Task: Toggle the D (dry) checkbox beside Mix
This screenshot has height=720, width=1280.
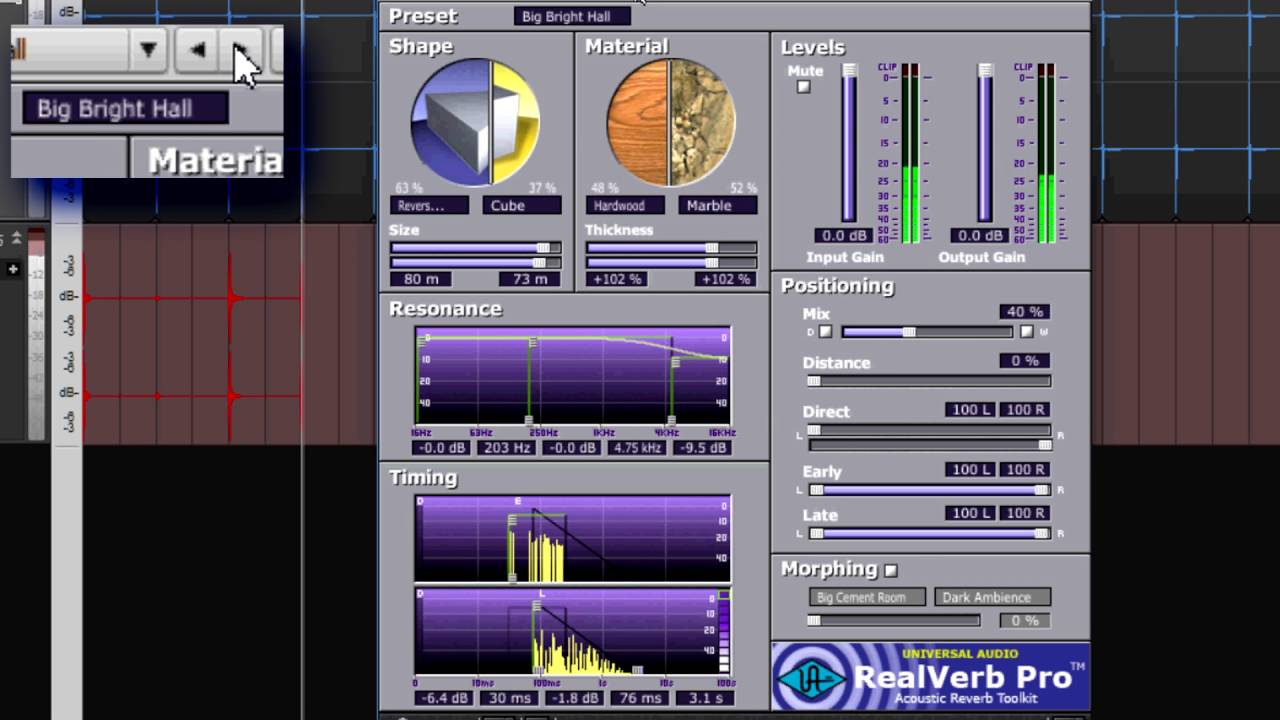Action: [825, 332]
